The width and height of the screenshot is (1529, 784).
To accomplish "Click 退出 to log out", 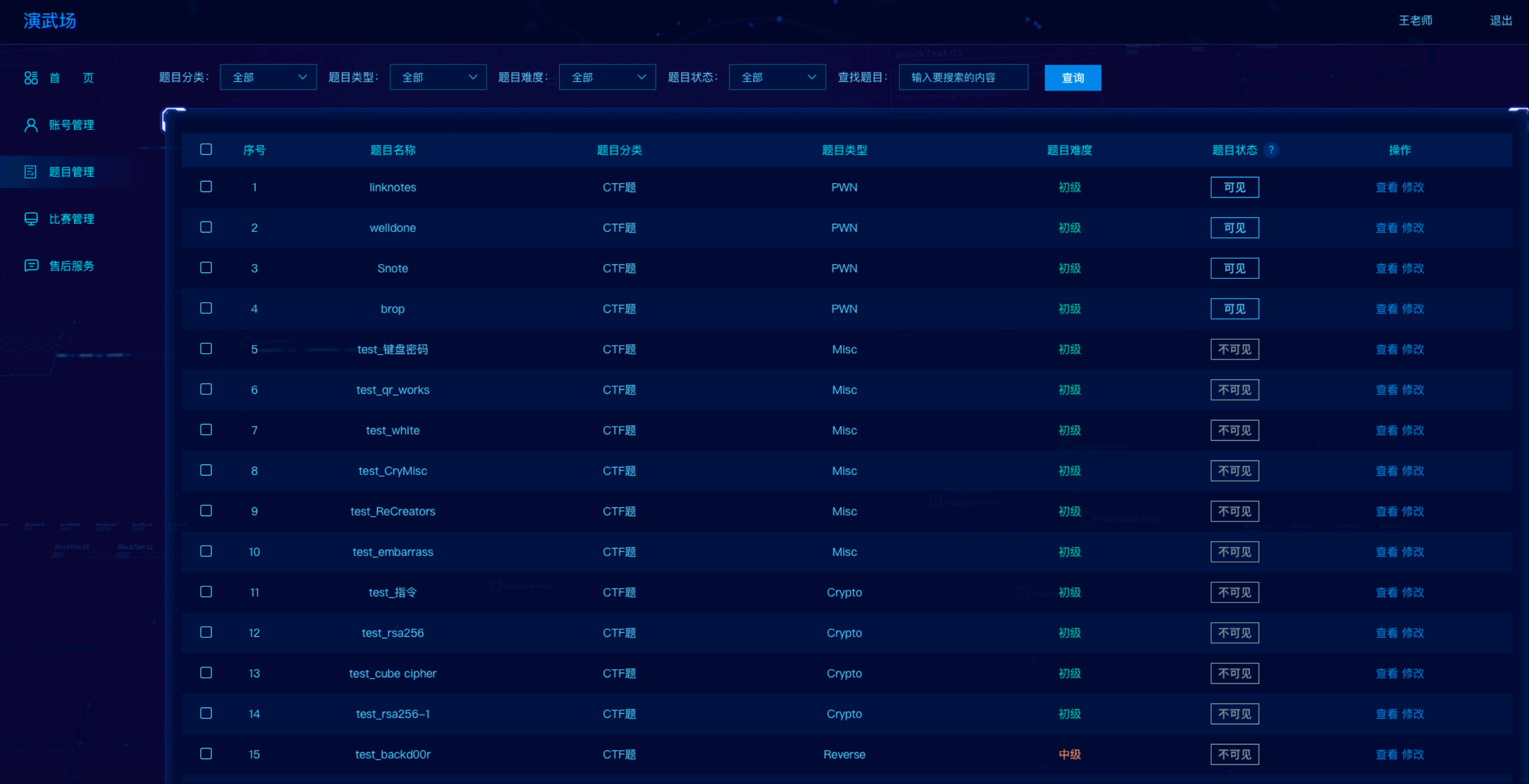I will coord(1501,21).
